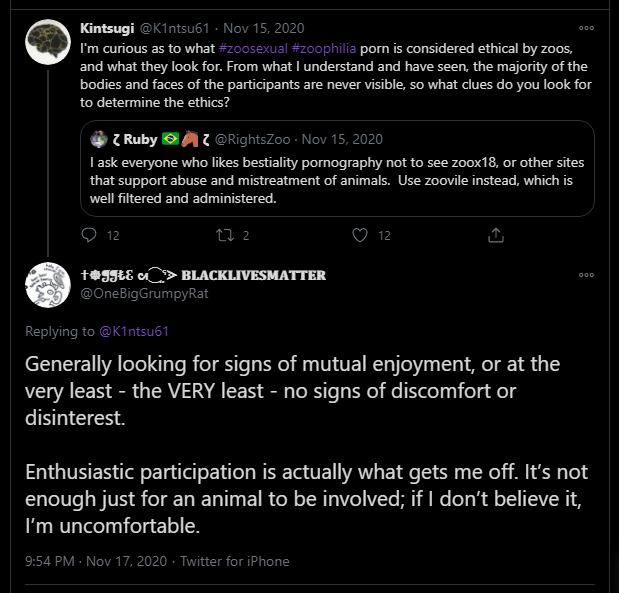The height and width of the screenshot is (593, 619).
Task: Visit the @K1ntsu61 handle beside Kintsugi
Action: point(174,28)
